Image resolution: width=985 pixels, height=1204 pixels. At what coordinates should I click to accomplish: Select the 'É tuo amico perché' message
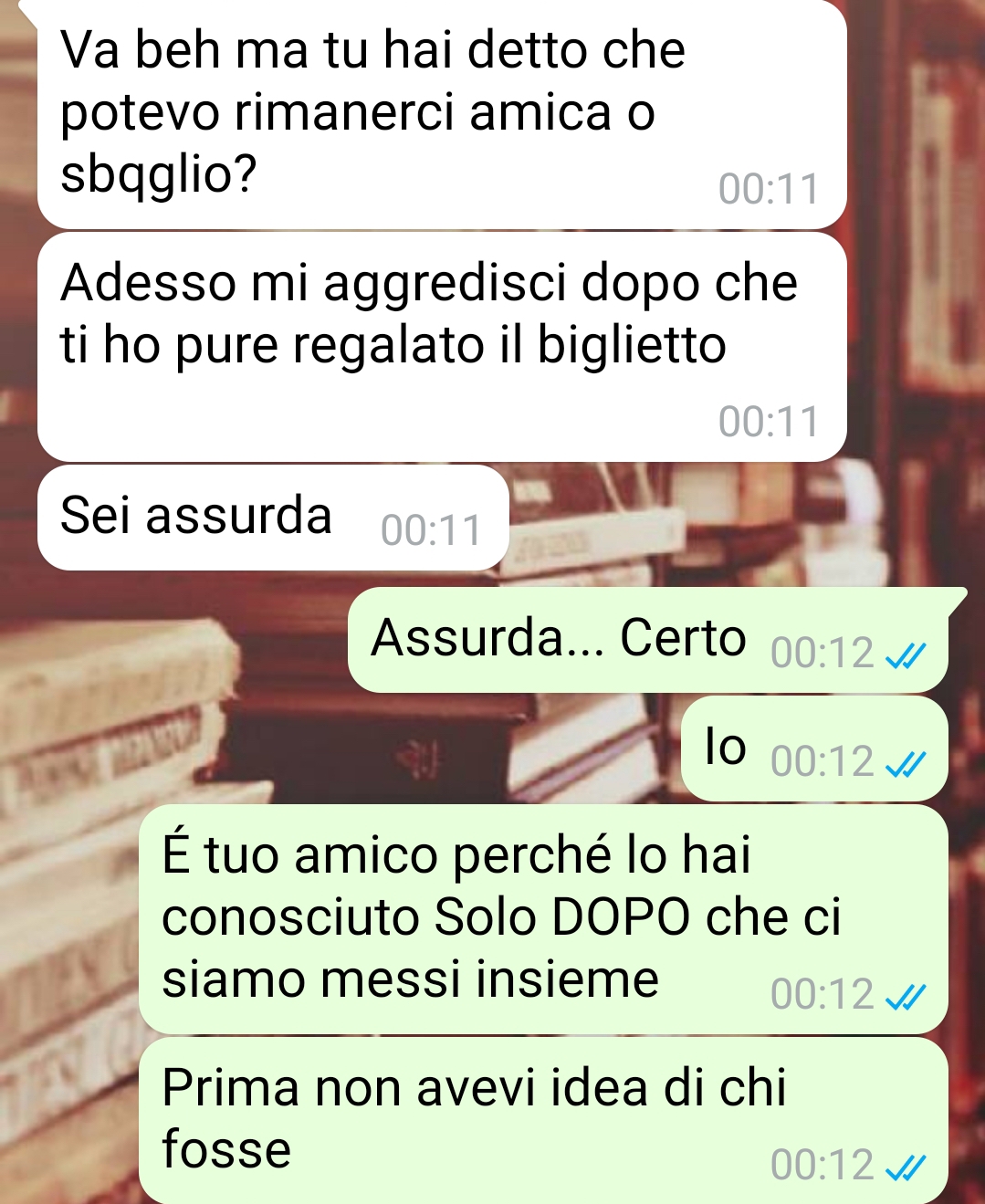tap(543, 919)
